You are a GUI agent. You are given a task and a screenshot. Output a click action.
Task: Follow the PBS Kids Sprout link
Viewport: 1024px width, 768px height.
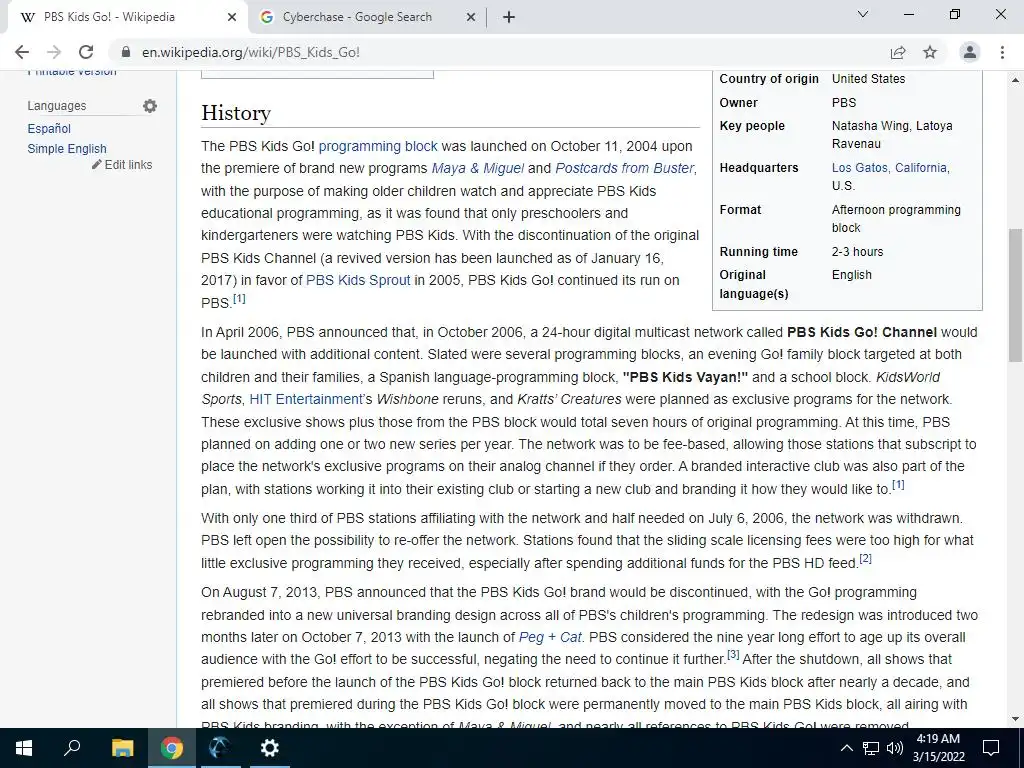coord(358,280)
